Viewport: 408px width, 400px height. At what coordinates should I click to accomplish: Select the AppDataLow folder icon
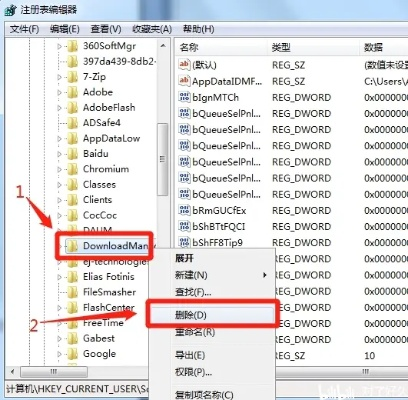(72, 138)
